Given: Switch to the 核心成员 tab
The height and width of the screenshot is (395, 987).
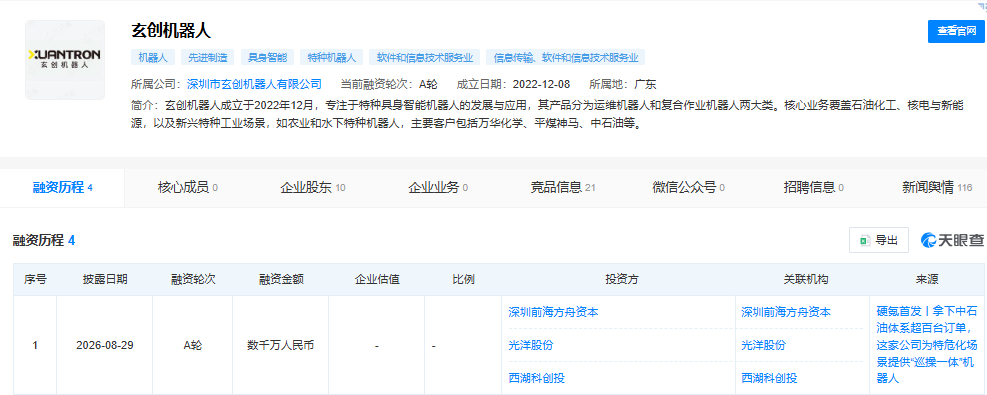Looking at the screenshot, I should [188, 187].
